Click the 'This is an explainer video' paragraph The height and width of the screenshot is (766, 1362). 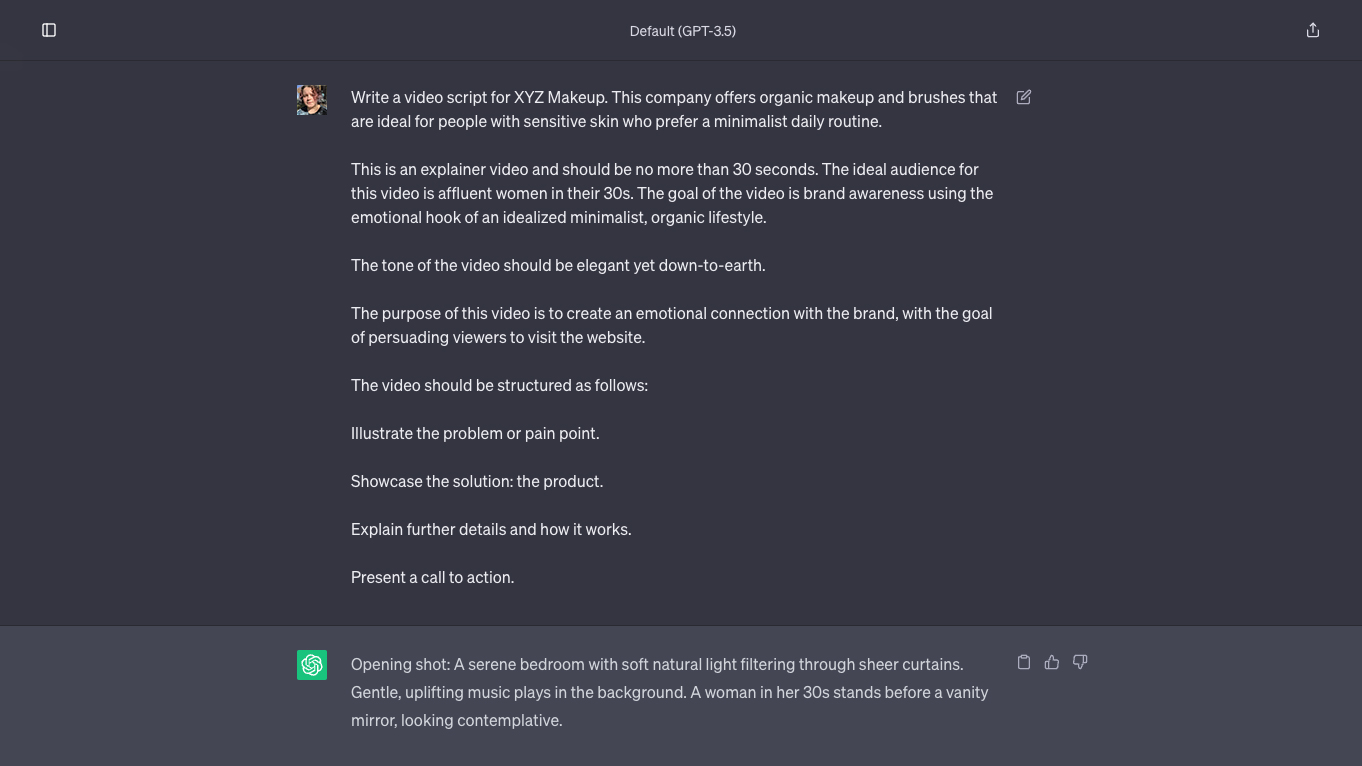click(672, 193)
